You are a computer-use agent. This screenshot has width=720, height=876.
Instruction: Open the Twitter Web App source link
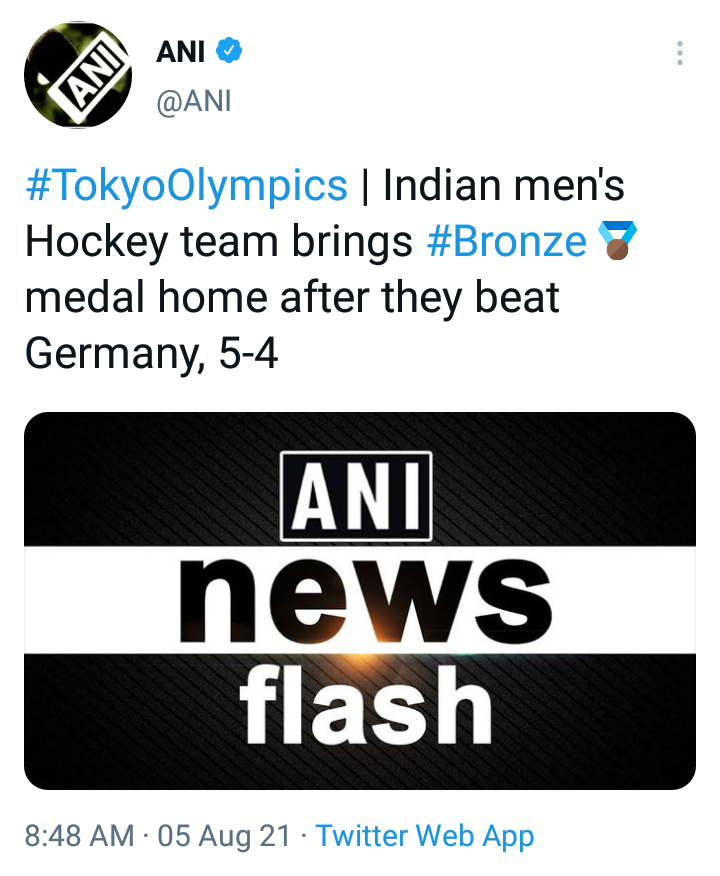[425, 836]
